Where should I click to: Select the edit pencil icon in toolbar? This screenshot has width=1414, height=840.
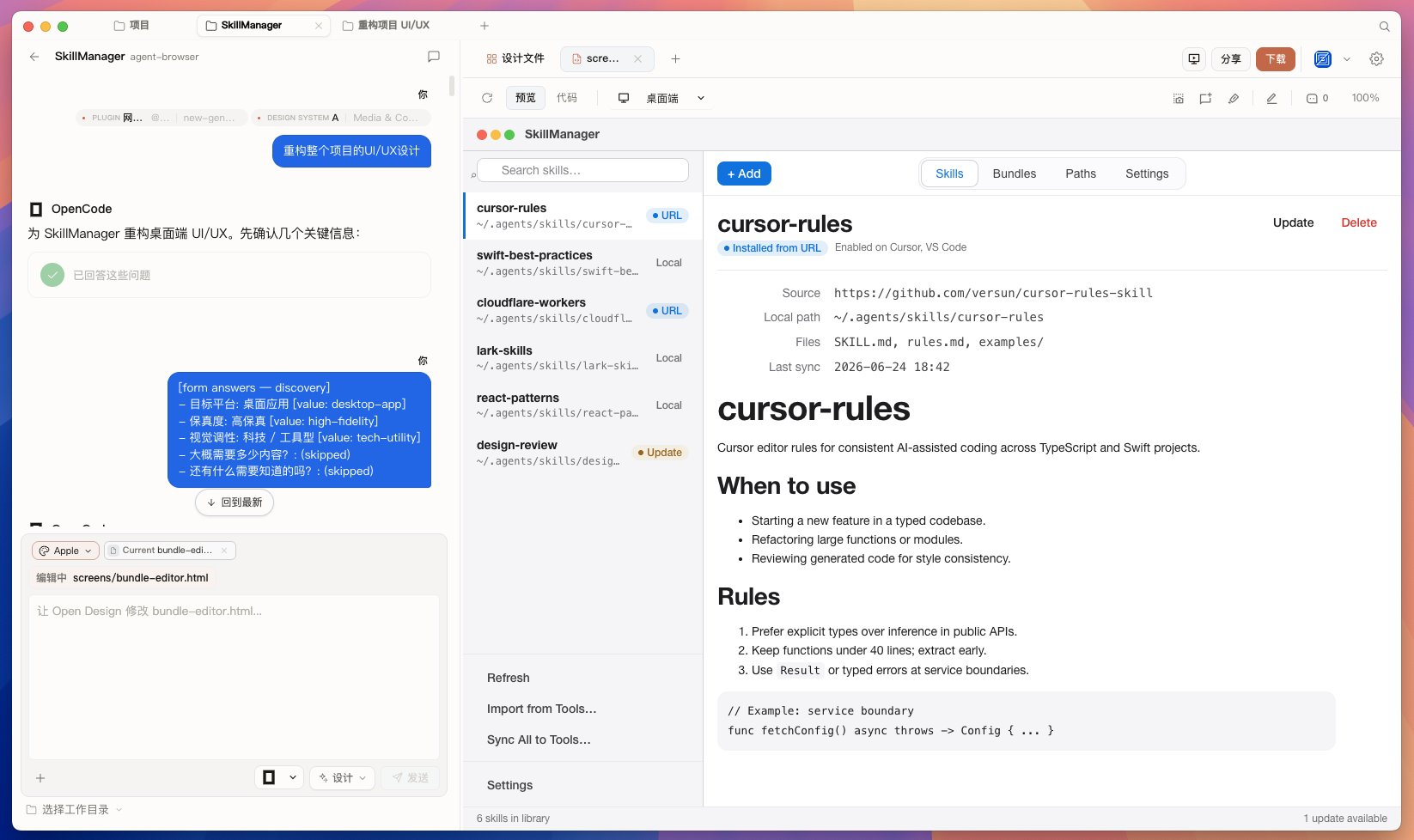[x=1271, y=99]
